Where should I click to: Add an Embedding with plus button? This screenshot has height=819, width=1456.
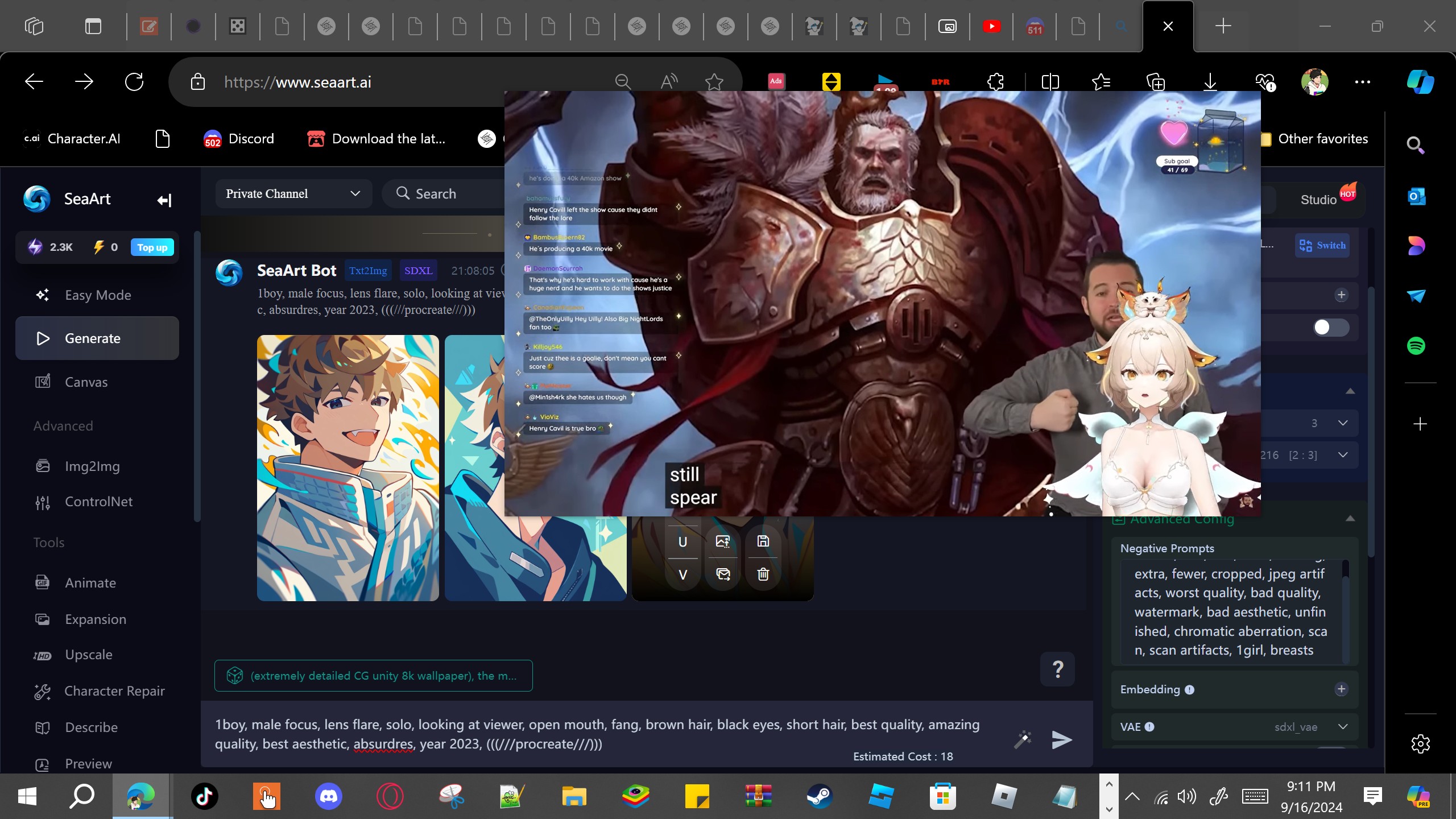[1342, 689]
